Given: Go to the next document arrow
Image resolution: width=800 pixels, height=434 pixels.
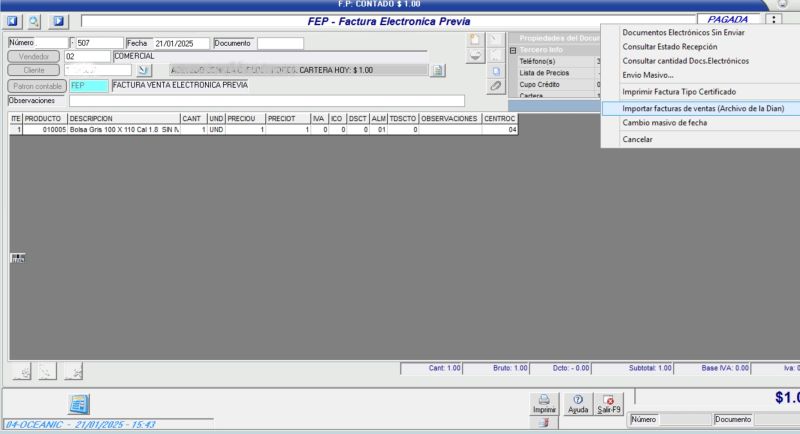Looking at the screenshot, I should pyautogui.click(x=58, y=20).
